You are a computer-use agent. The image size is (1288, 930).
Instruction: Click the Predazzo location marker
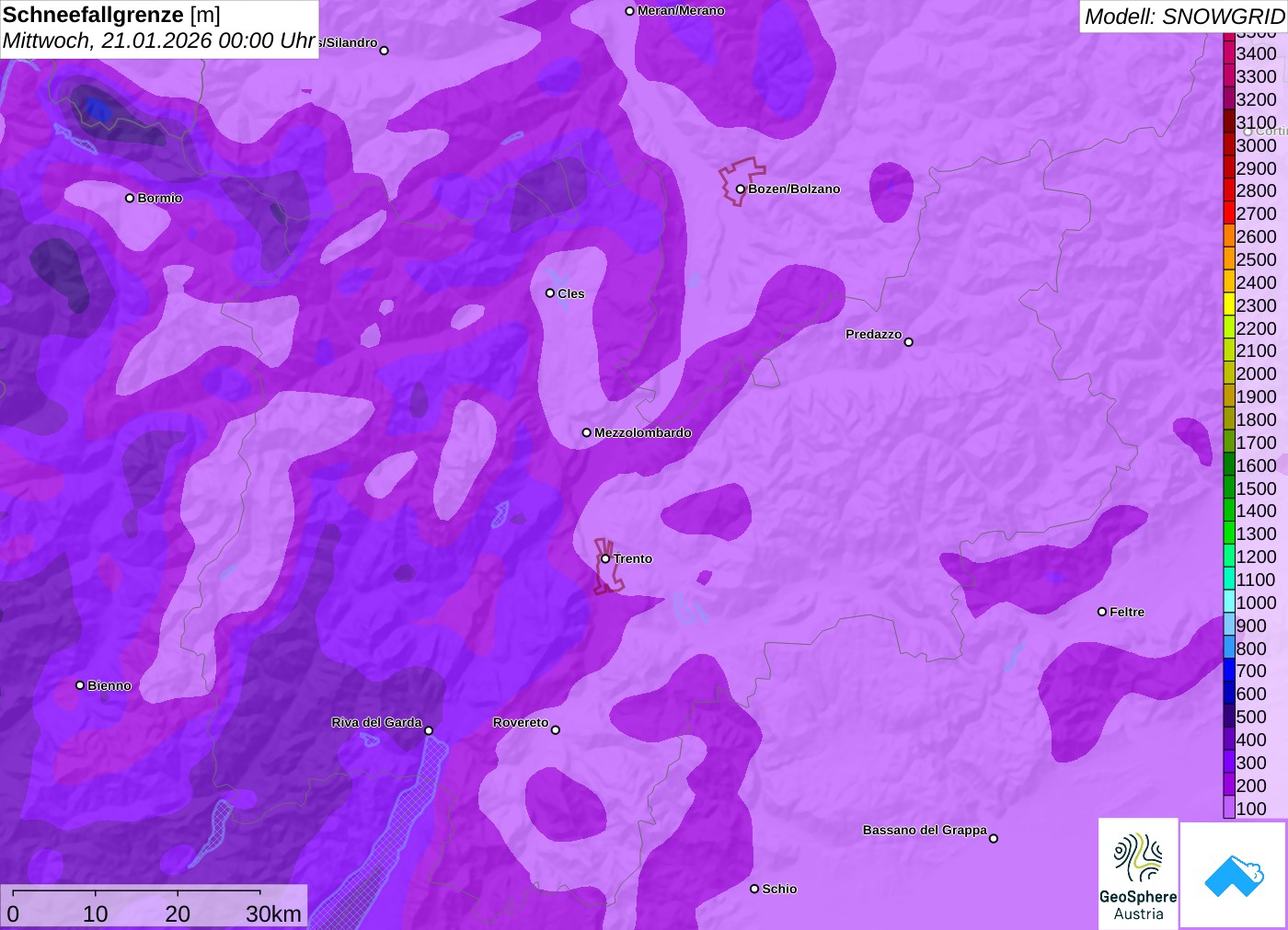click(x=908, y=342)
